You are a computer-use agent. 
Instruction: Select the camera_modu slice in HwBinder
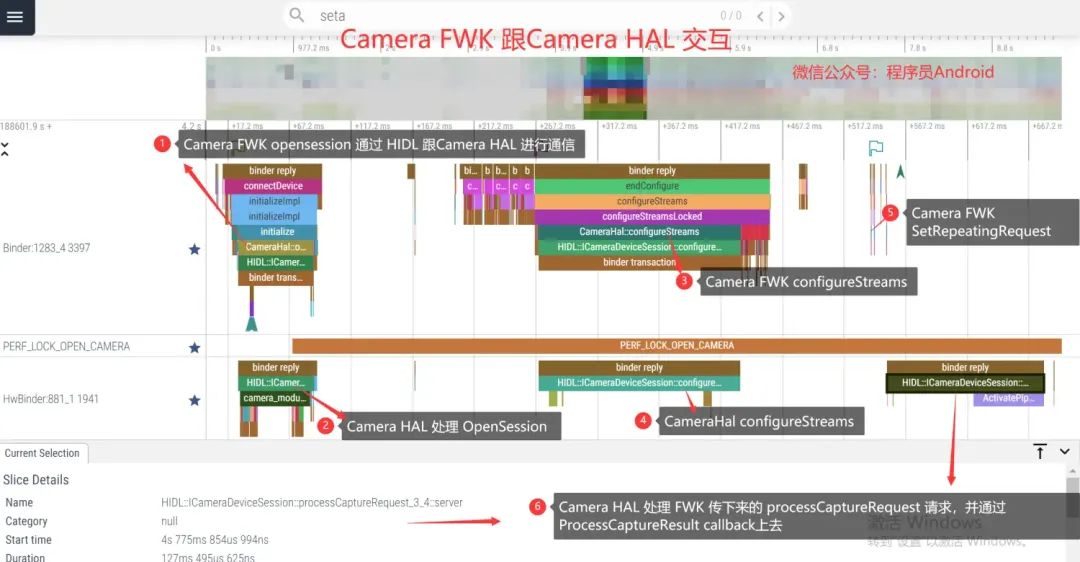tap(273, 398)
